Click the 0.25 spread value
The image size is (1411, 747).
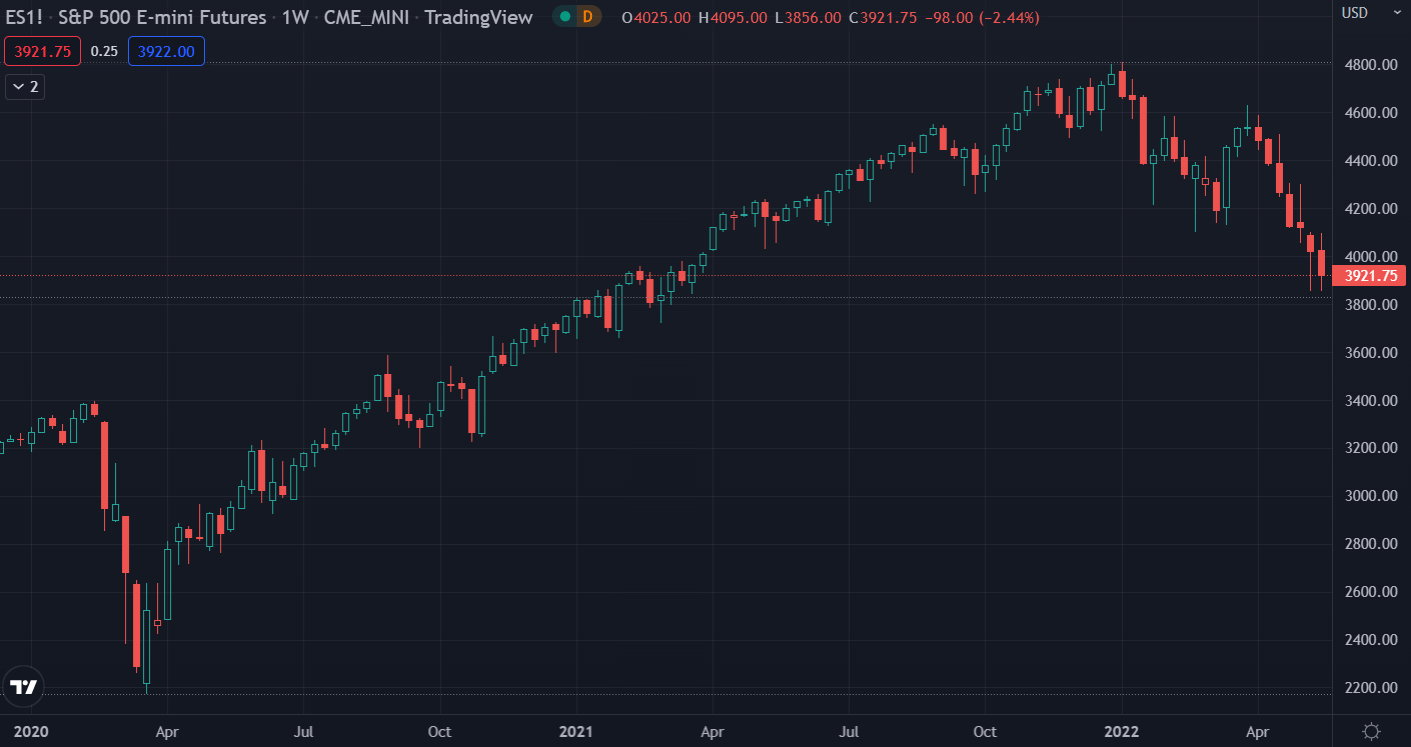(x=103, y=51)
